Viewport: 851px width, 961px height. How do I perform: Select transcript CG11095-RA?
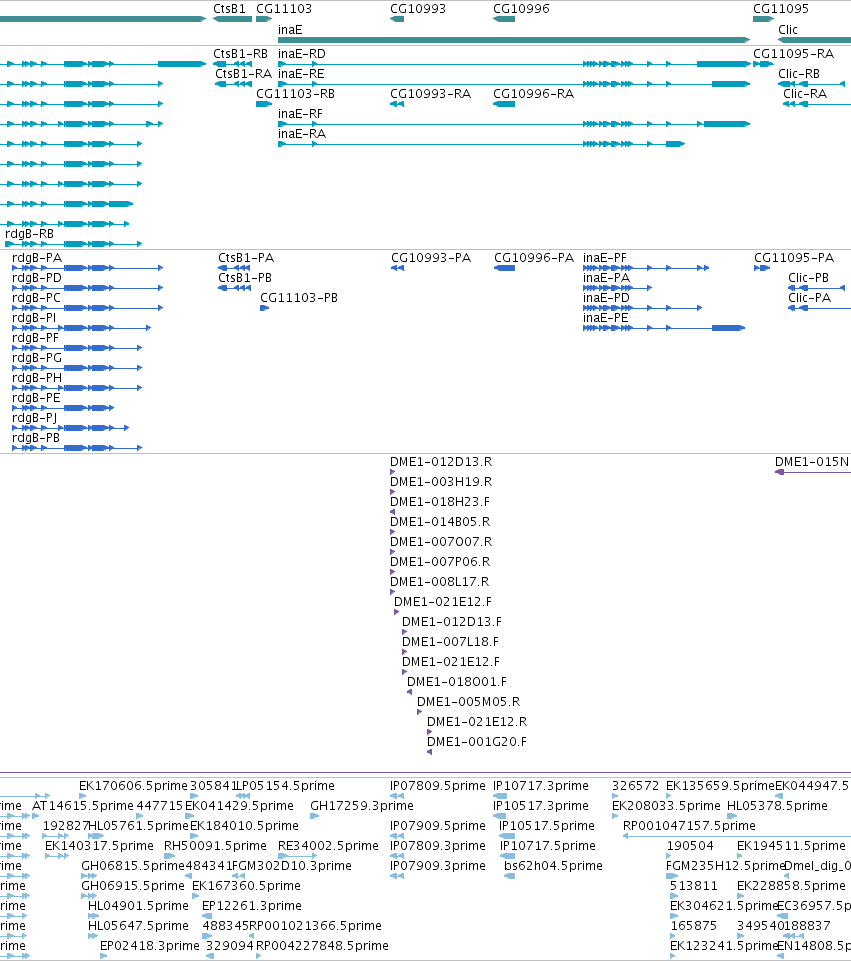pos(793,54)
